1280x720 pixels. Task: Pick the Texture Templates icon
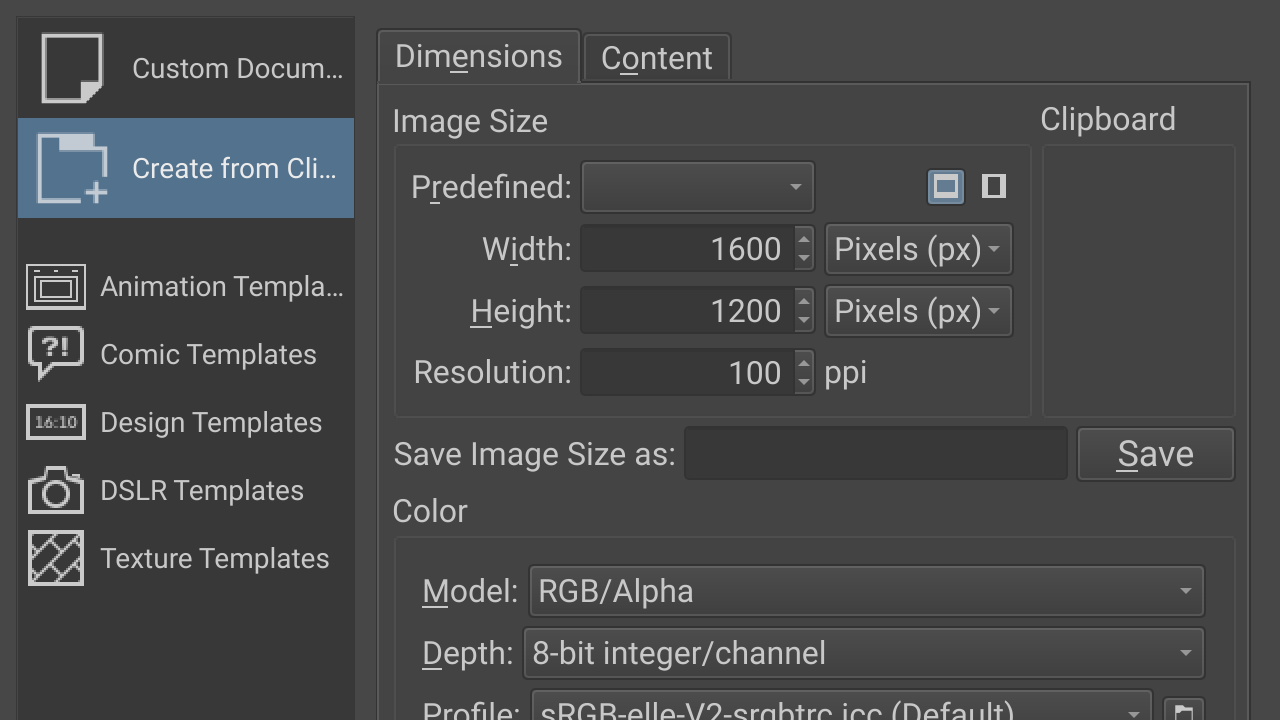tap(56, 558)
